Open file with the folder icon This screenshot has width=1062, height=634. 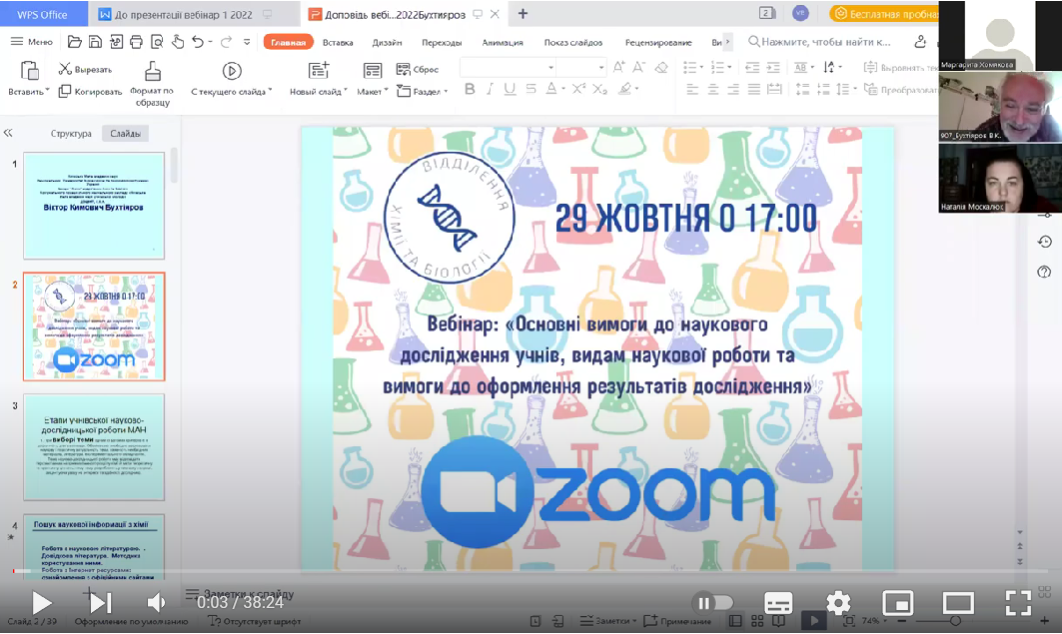(75, 42)
